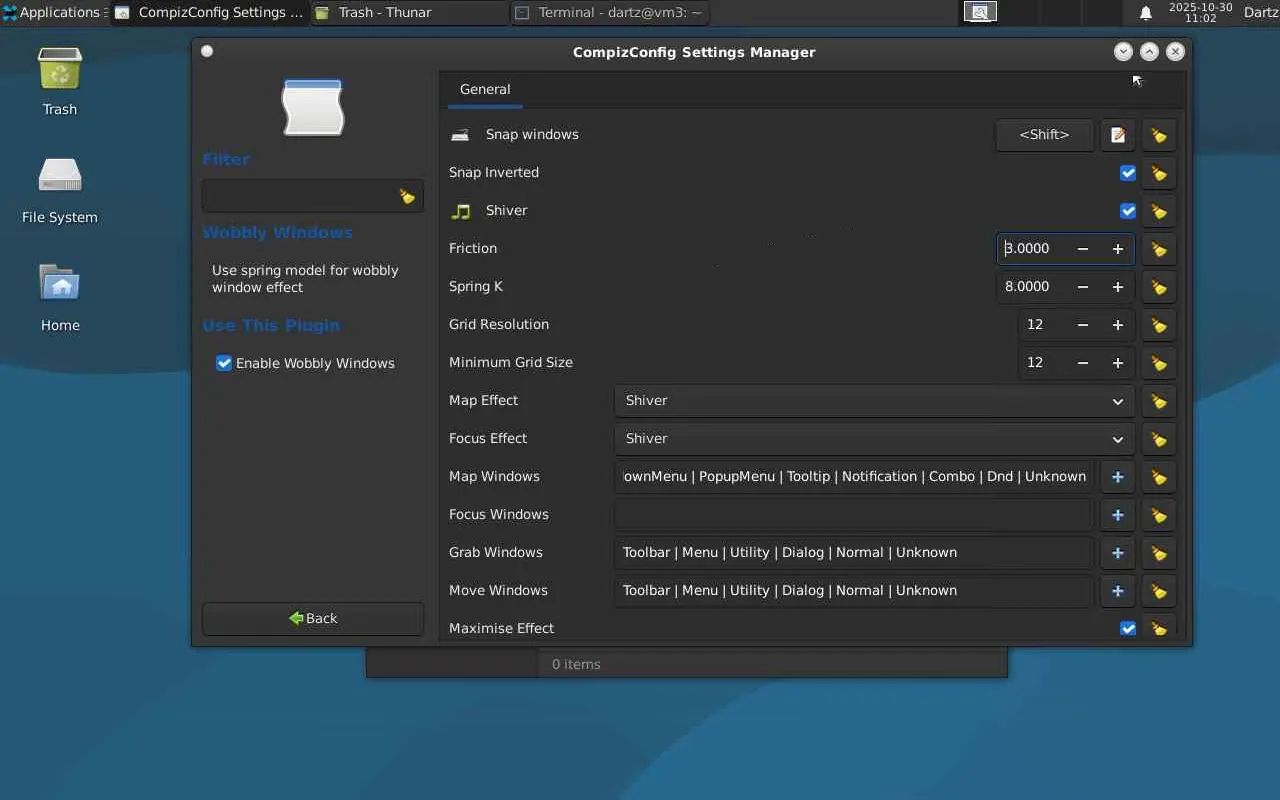Reset Grid Resolution via its broom icon
This screenshot has width=1280, height=800.
point(1158,325)
